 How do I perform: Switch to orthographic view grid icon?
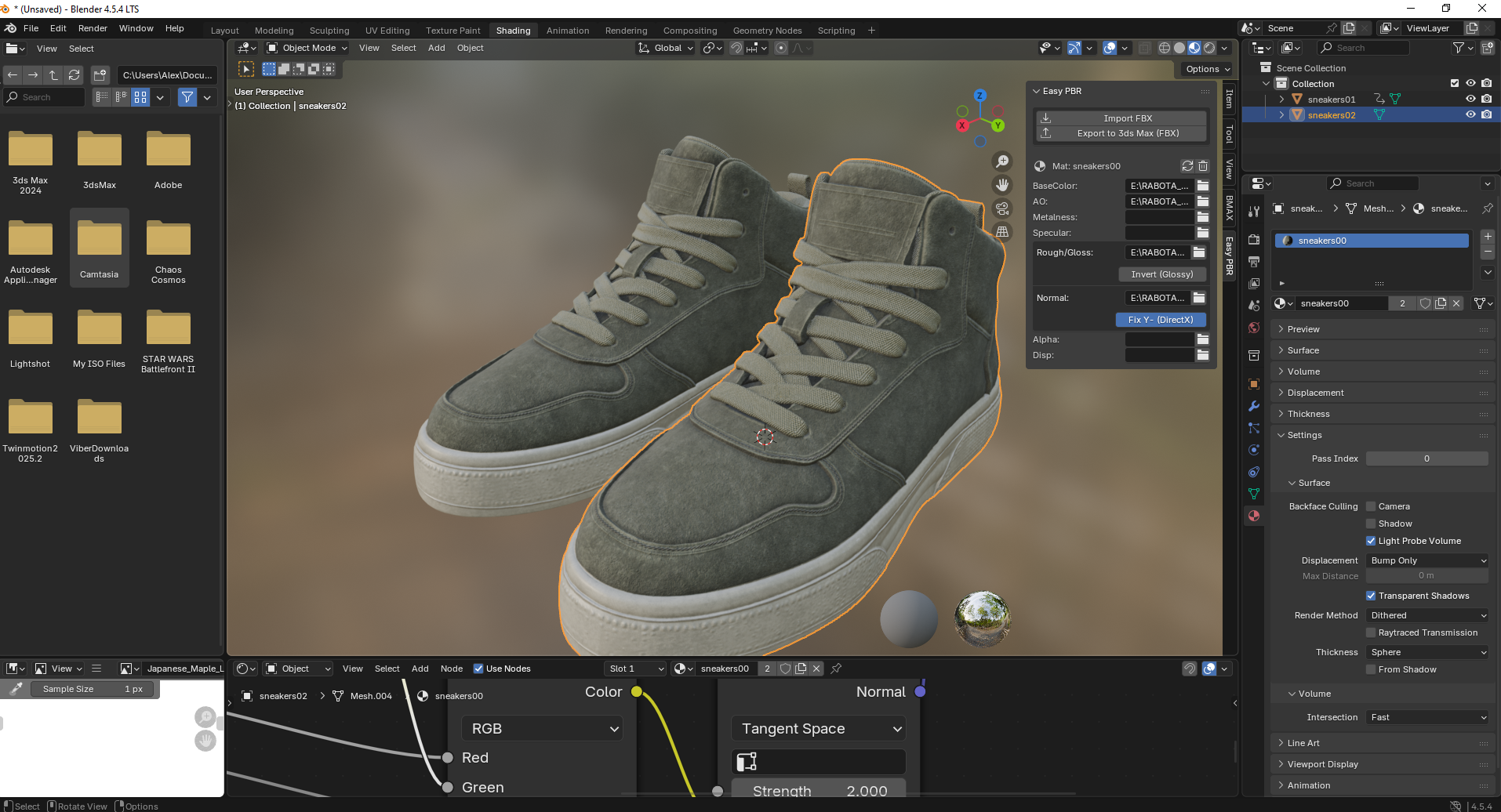coord(1002,232)
